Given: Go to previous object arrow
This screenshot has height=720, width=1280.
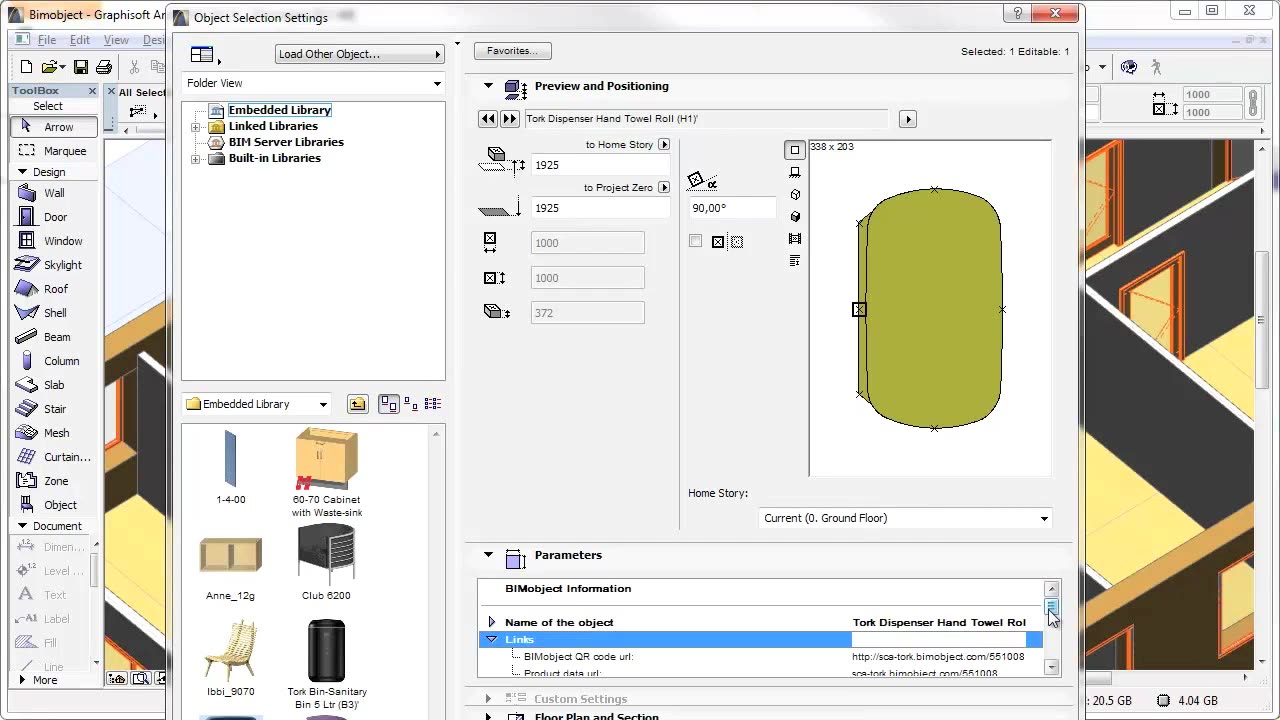Looking at the screenshot, I should [488, 119].
